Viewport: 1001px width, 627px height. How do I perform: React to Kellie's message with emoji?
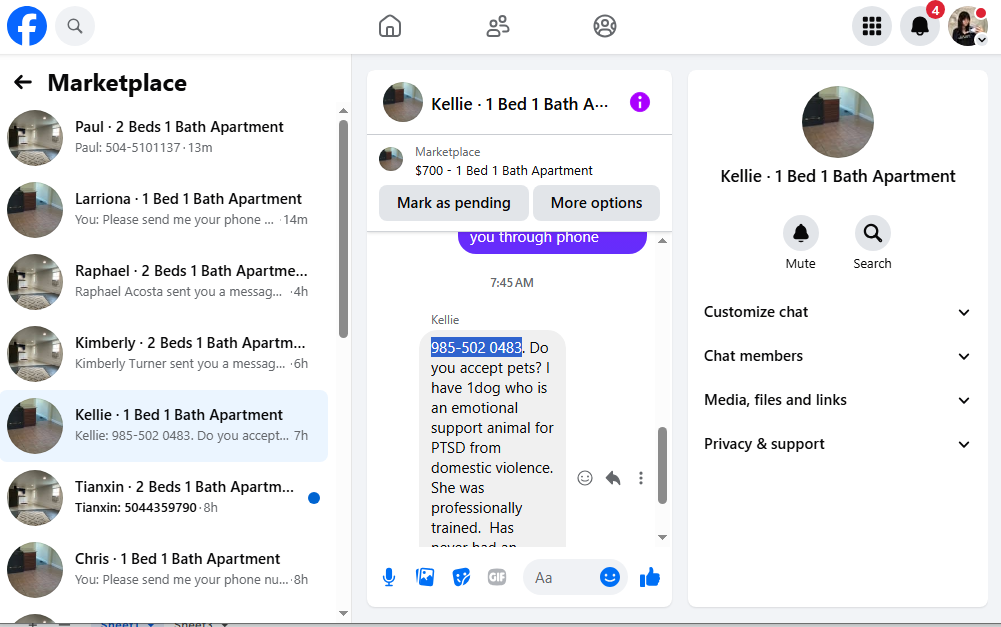(585, 478)
